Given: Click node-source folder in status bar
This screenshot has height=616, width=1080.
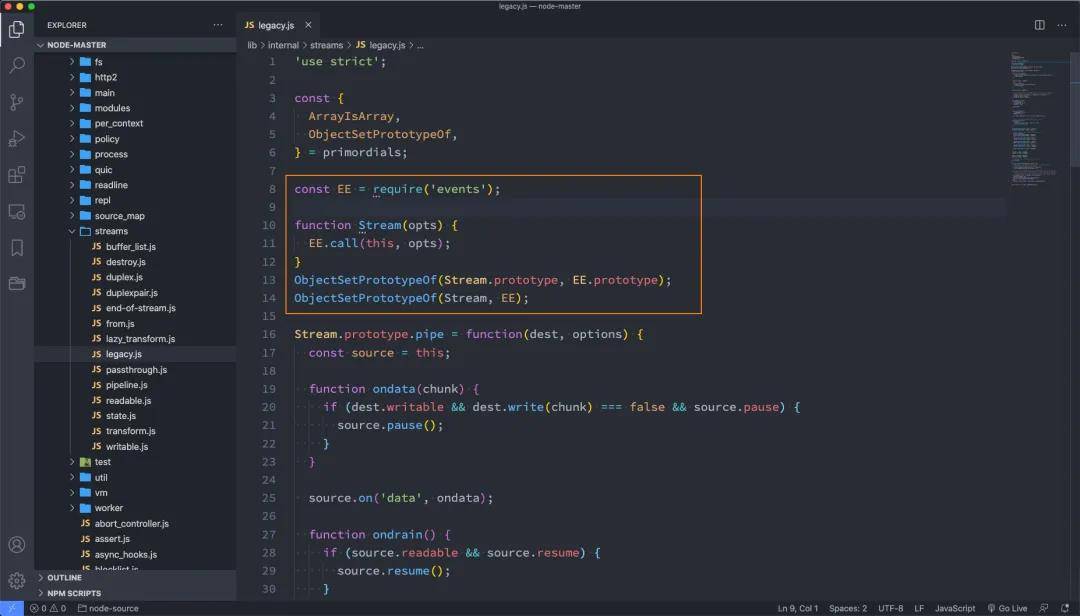Looking at the screenshot, I should point(108,608).
